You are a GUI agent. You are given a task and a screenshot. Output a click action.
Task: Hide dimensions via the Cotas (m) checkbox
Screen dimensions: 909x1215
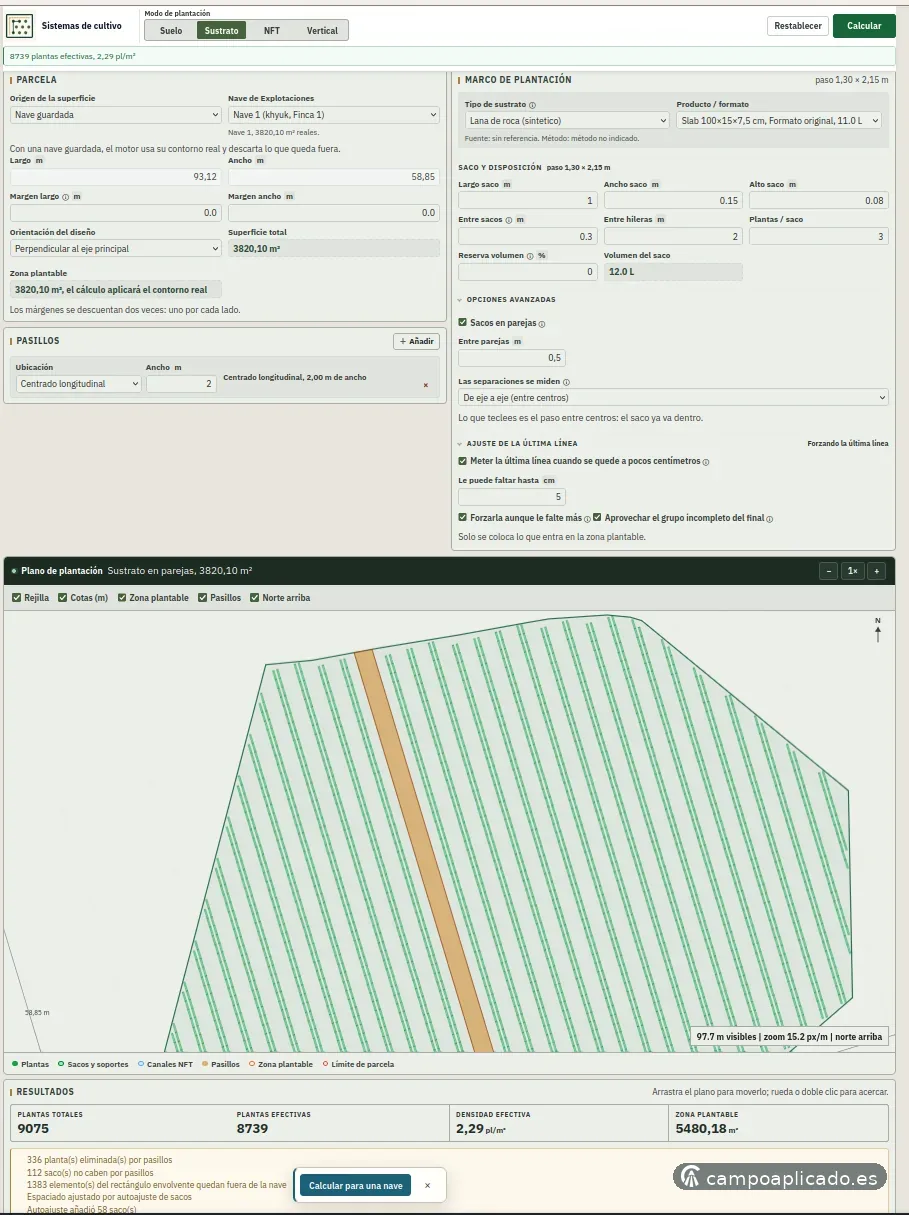click(x=63, y=598)
